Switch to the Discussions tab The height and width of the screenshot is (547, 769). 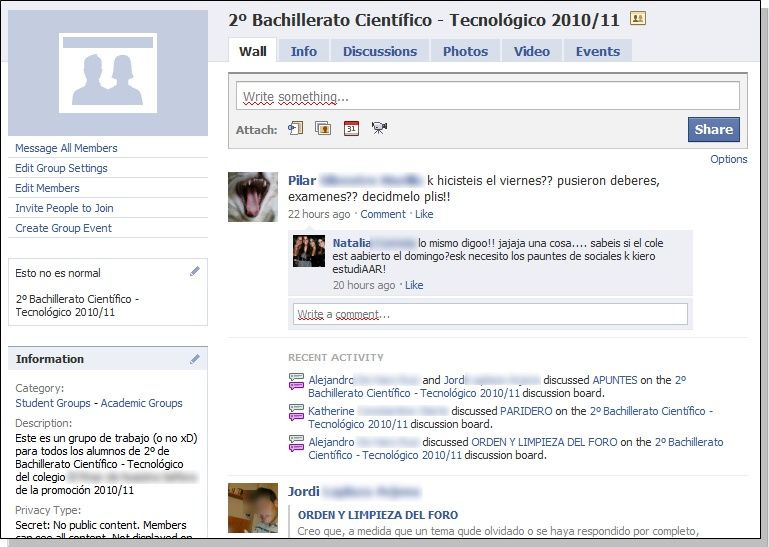click(x=379, y=51)
